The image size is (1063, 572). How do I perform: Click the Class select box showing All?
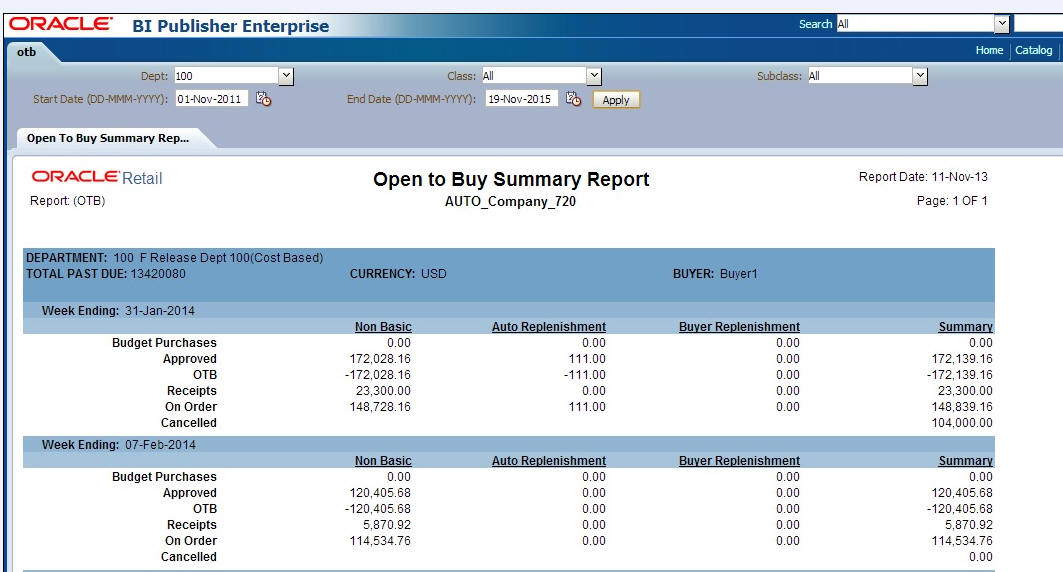541,76
